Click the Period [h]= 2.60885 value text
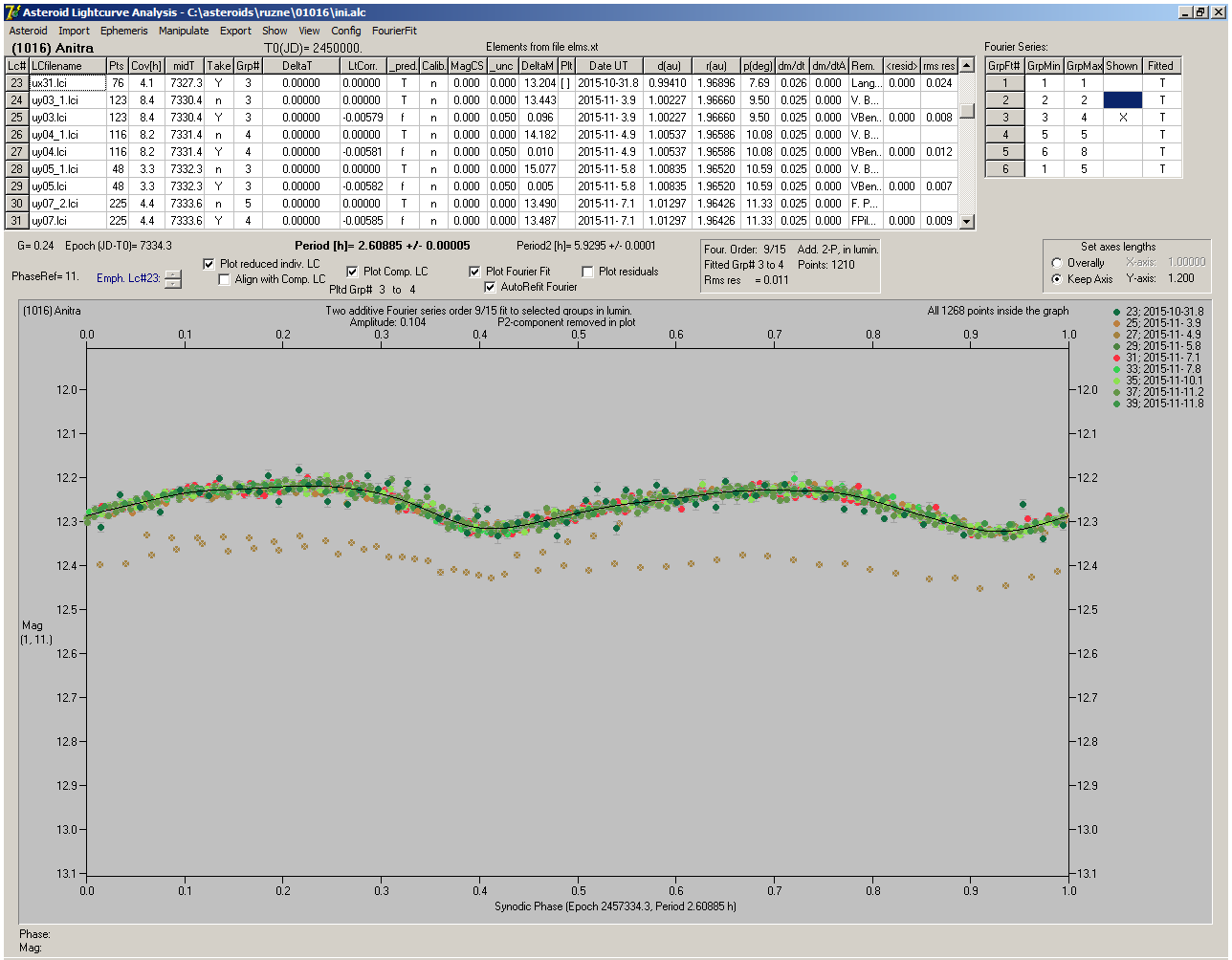The width and height of the screenshot is (1232, 960). point(382,246)
